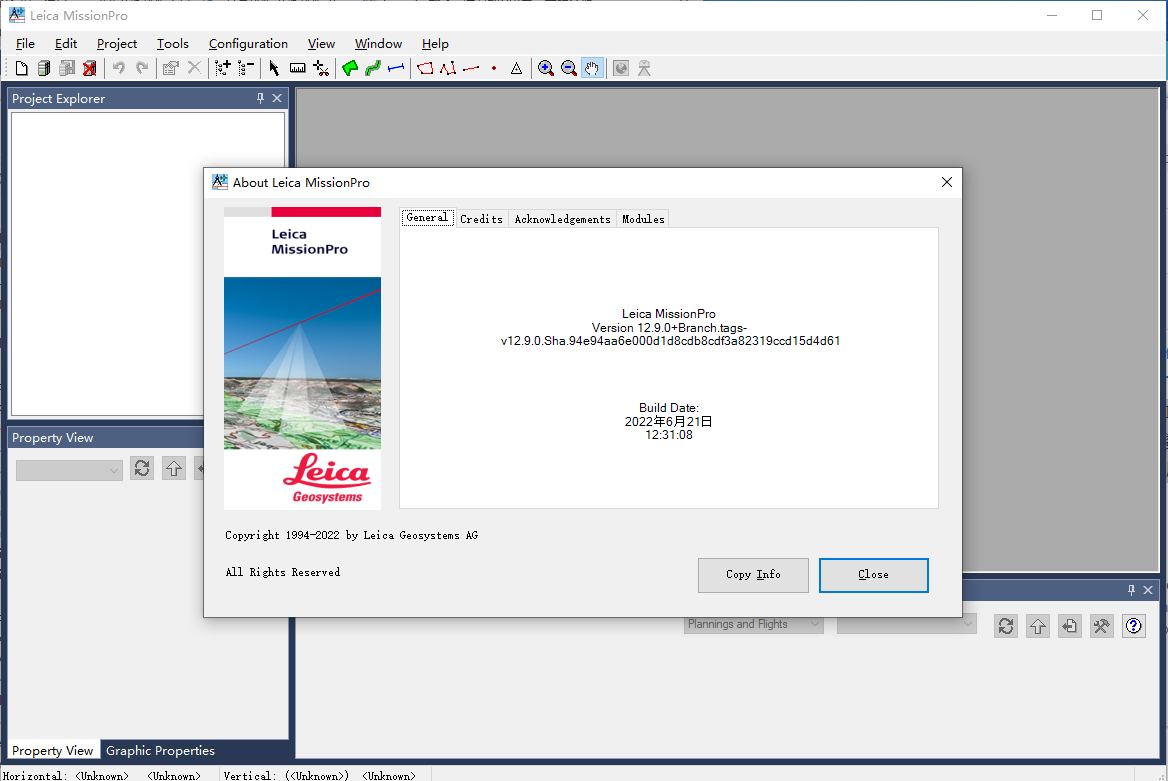The height and width of the screenshot is (781, 1168).
Task: Switch to the Credits tab
Action: tap(481, 218)
